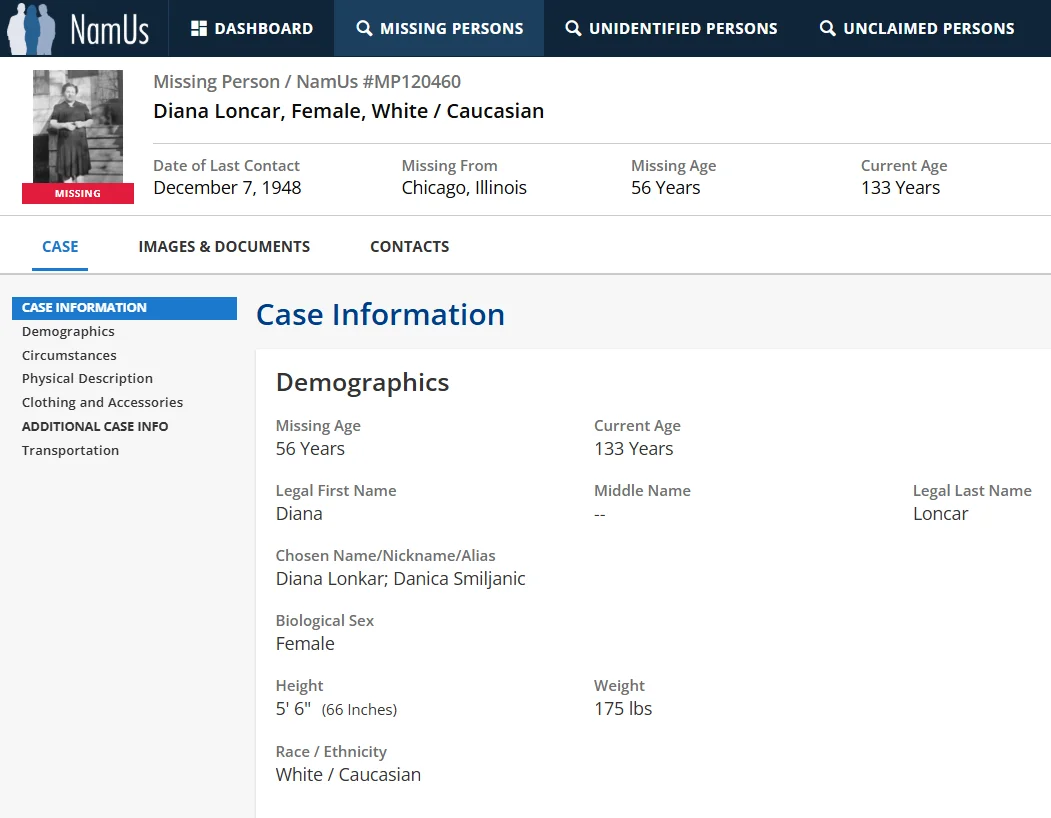Viewport: 1051px width, 818px height.
Task: Select Clothing and Accessories sidebar link
Action: 102,403
